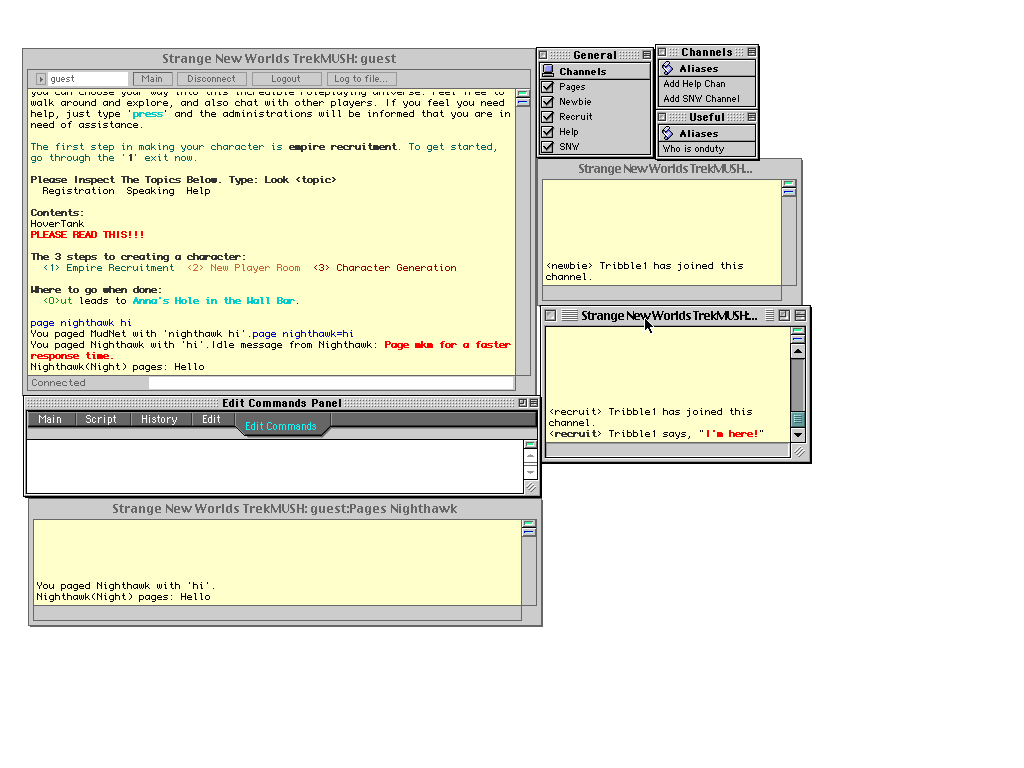Open the Script tab

101,419
